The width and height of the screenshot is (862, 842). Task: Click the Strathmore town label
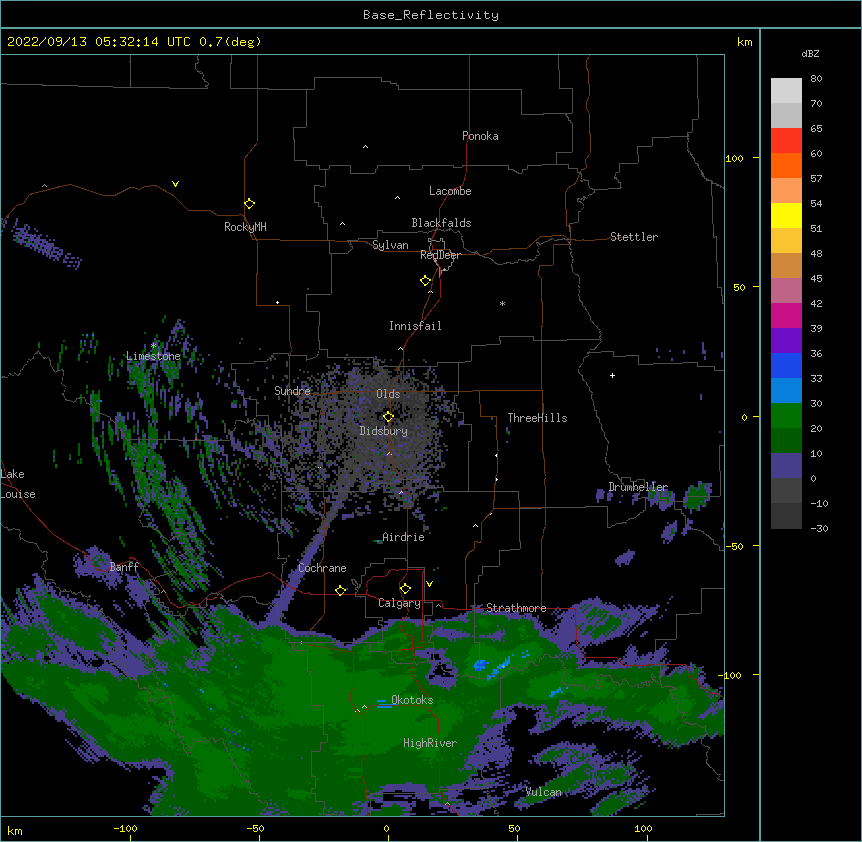516,608
